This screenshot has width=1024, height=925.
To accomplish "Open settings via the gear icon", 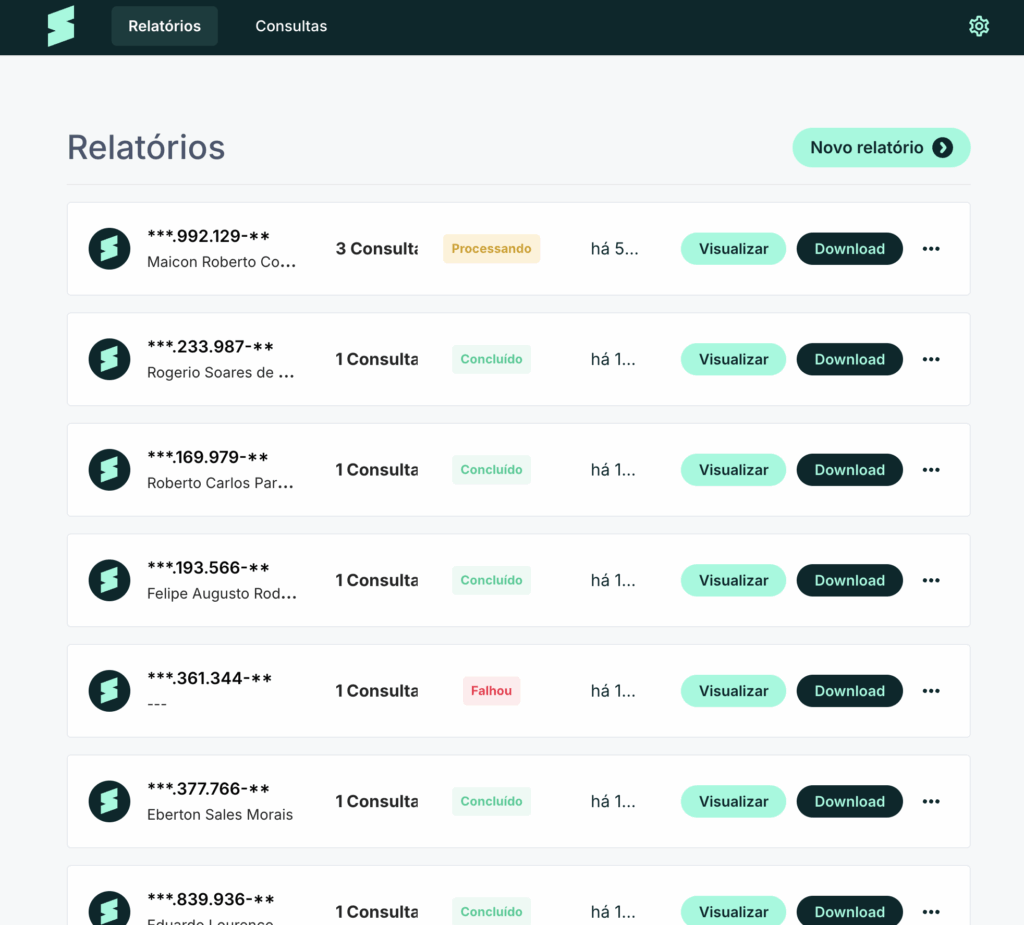I will coord(979,26).
